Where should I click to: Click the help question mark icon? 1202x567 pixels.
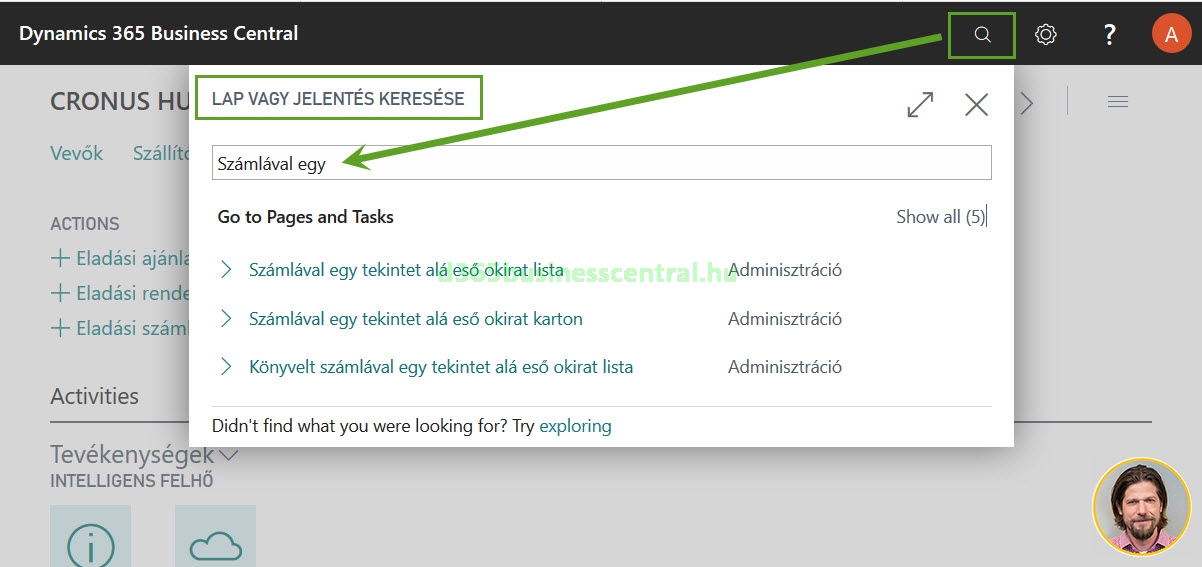(x=1109, y=35)
